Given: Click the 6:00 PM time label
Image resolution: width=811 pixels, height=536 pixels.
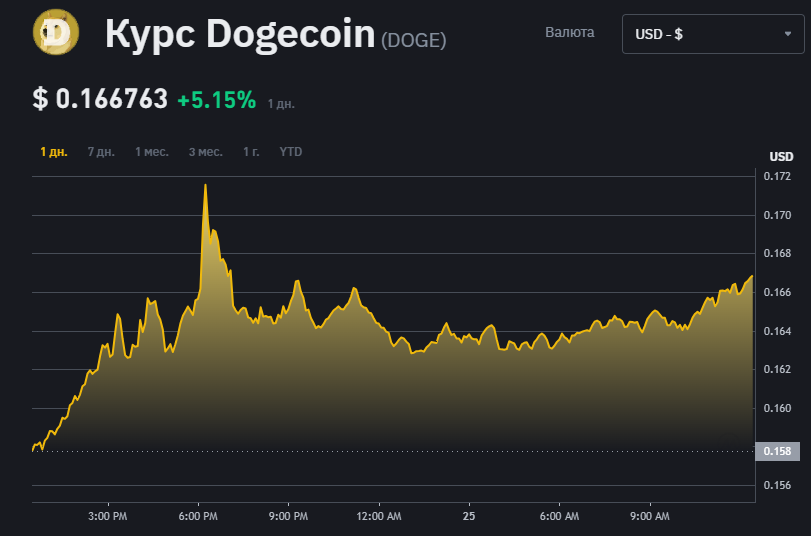Looking at the screenshot, I should pos(198,516).
